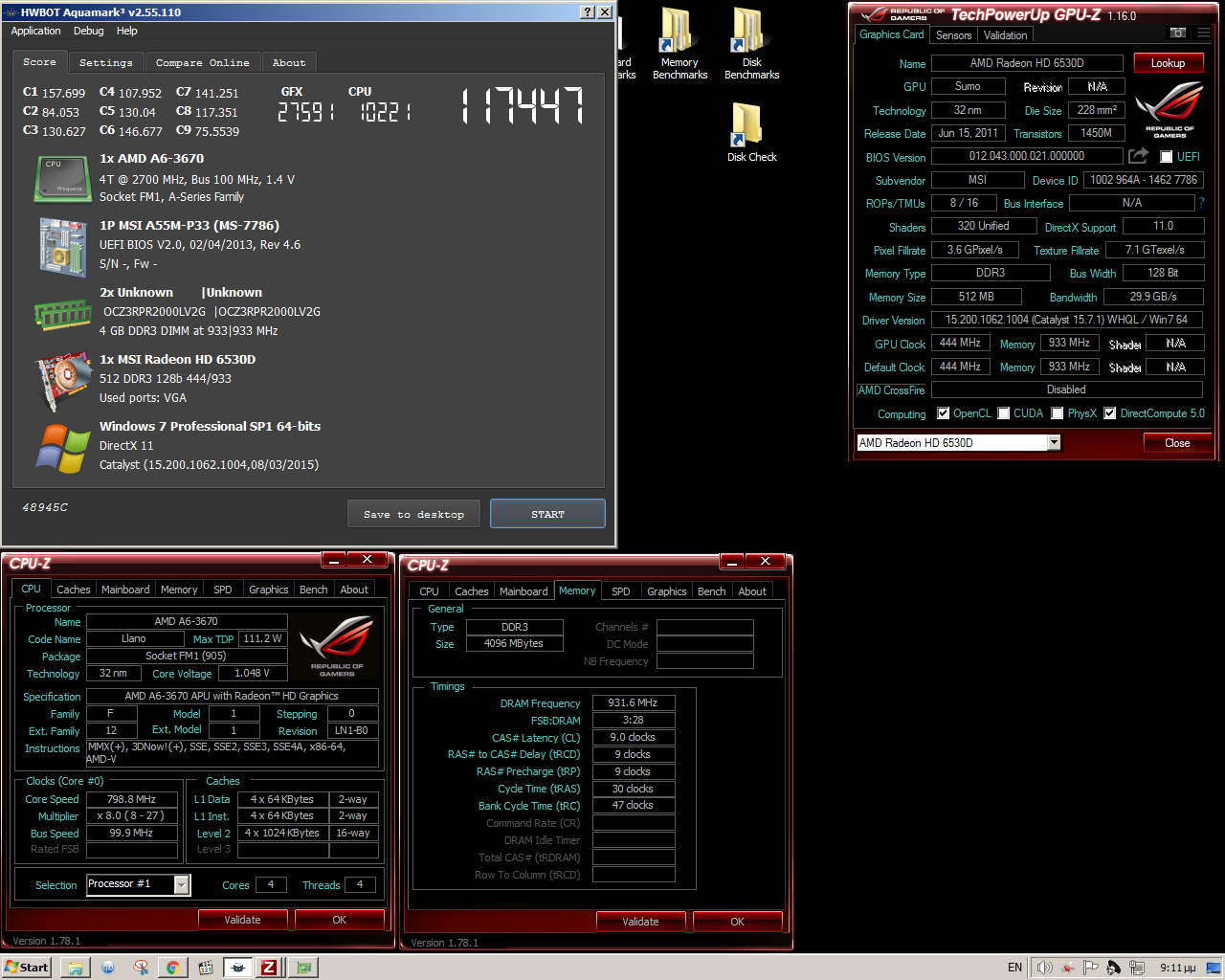
Task: Open Bench tab in right CPU-Z window
Action: [x=712, y=591]
